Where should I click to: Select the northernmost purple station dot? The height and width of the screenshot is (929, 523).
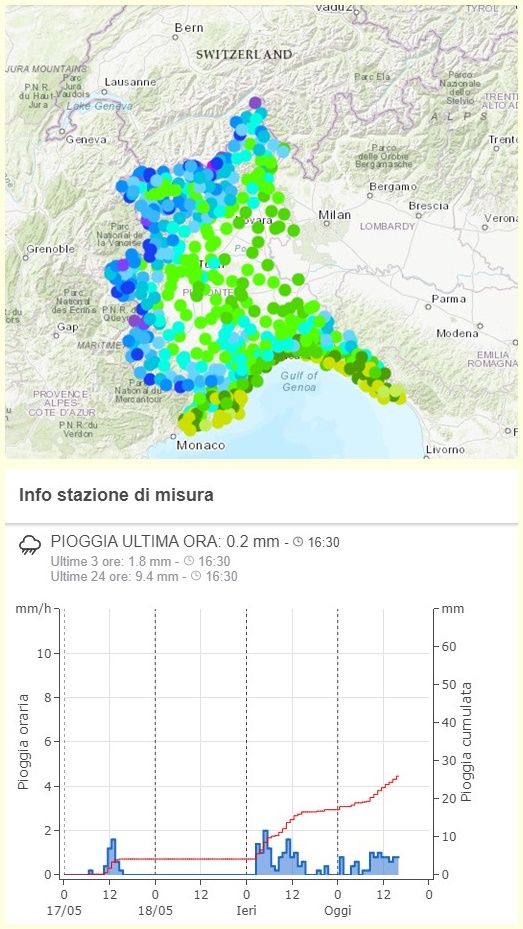tap(255, 102)
